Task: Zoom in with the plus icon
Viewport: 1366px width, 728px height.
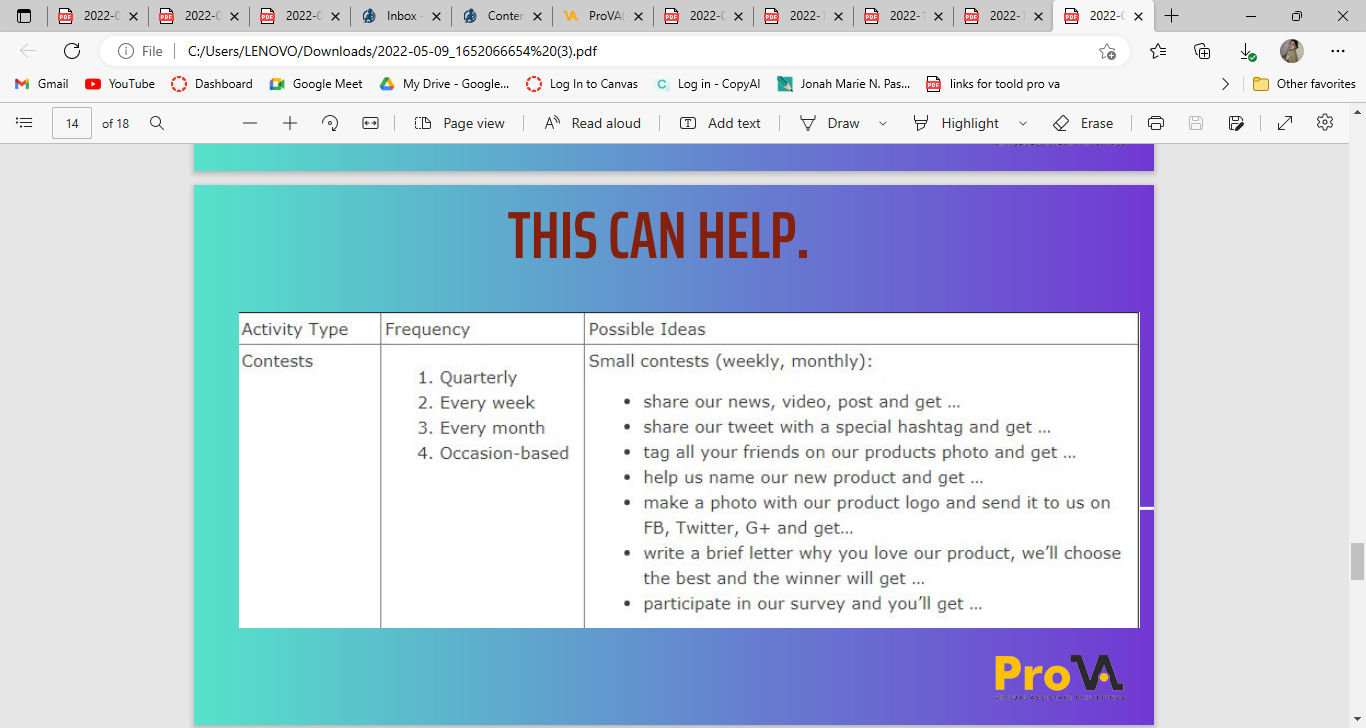Action: [x=290, y=123]
